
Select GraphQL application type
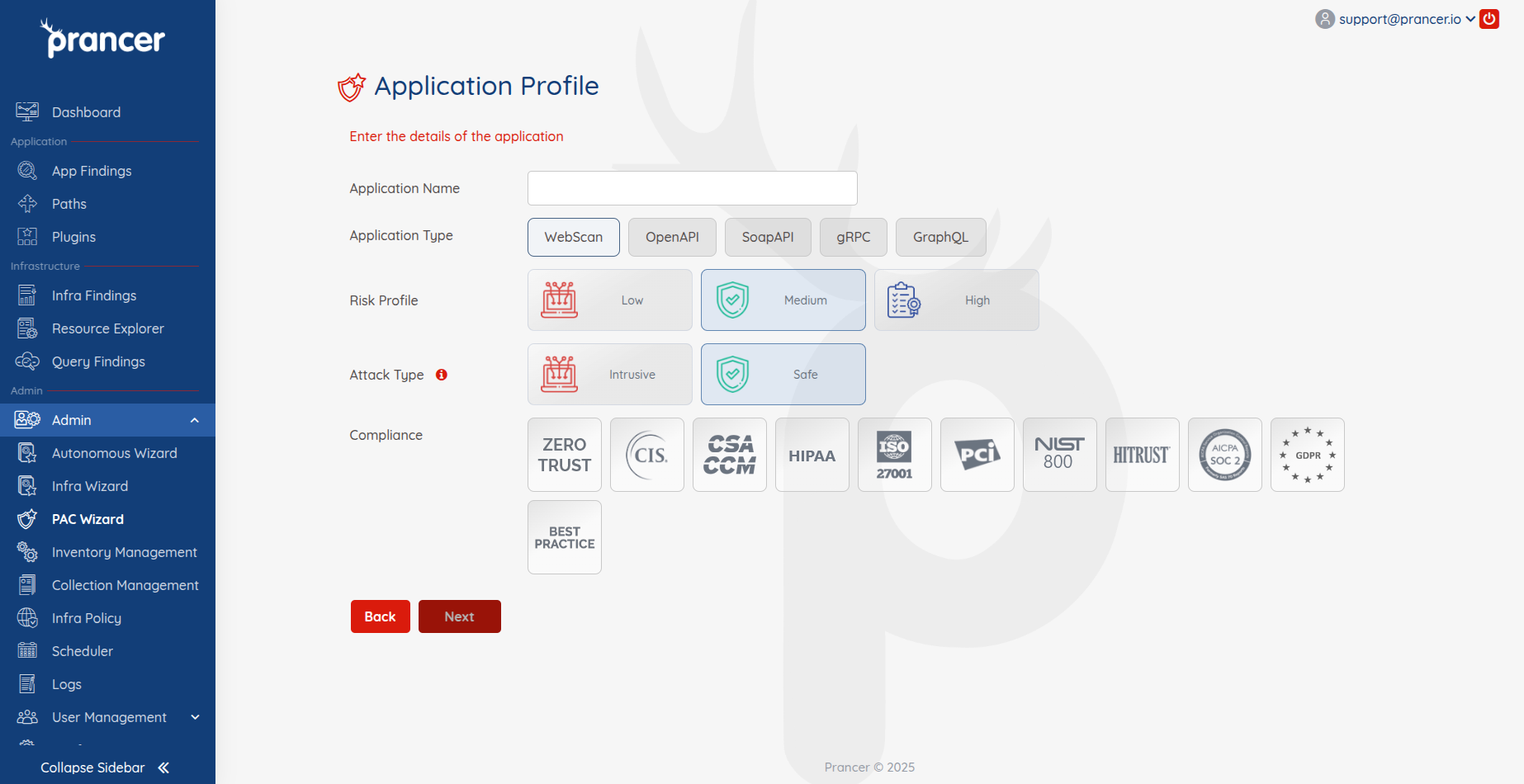[x=941, y=237]
